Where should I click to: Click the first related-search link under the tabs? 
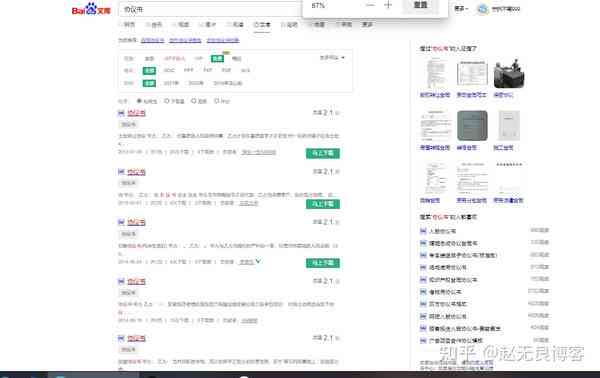click(x=152, y=40)
